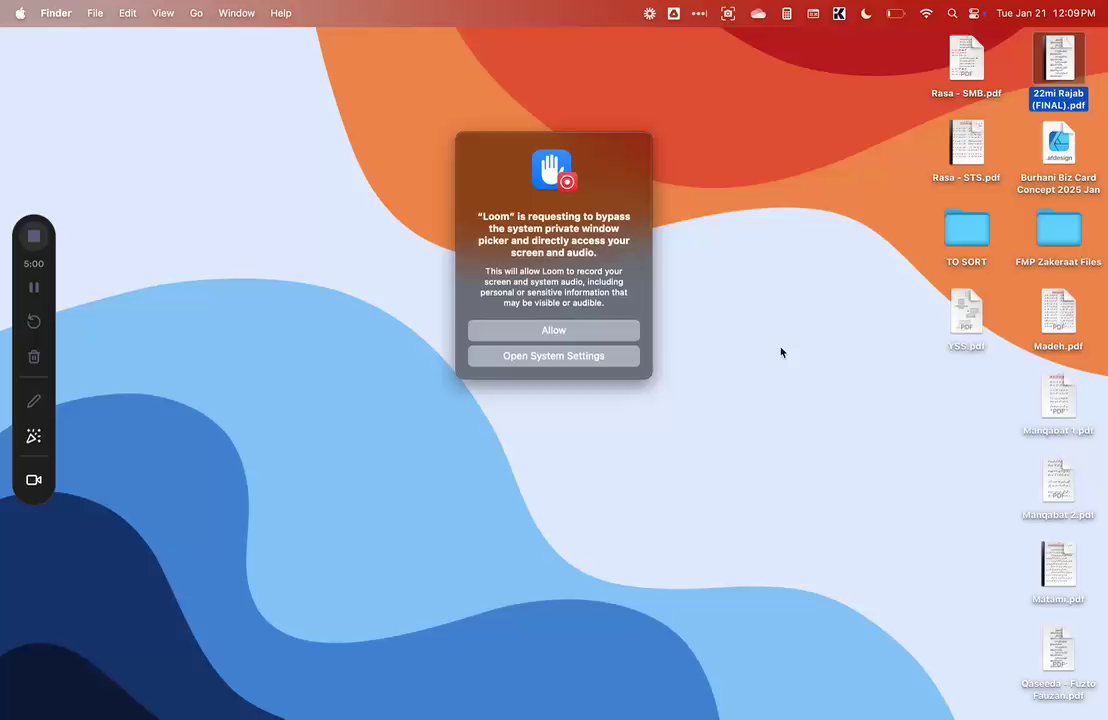Click the screenshot capture menu bar icon

click(728, 13)
